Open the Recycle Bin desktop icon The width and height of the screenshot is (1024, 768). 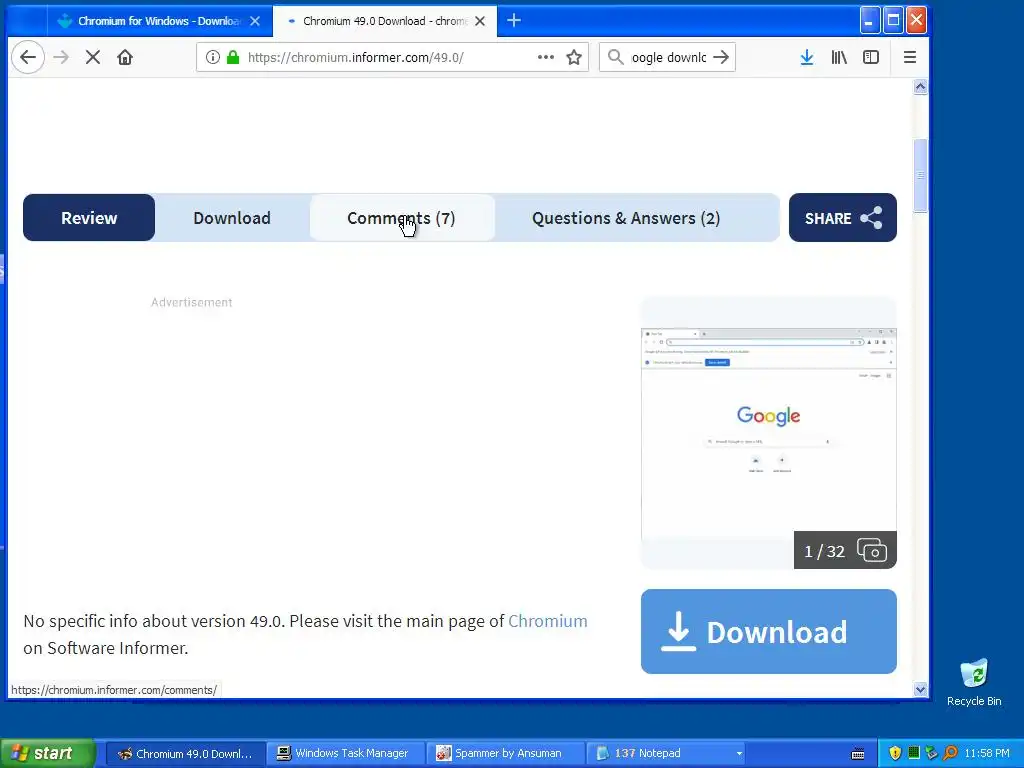(x=974, y=682)
